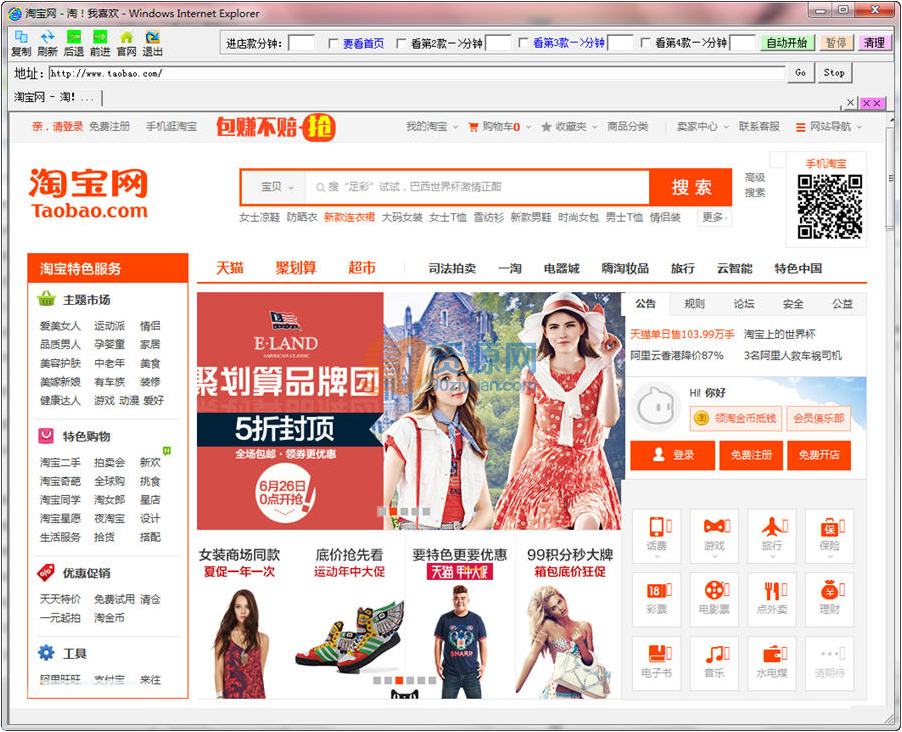Expand the 卖家中心 dropdown

click(703, 127)
